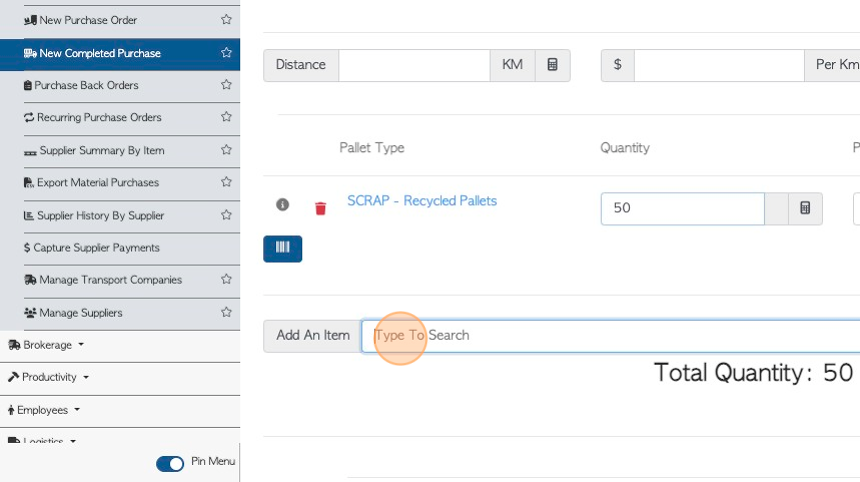This screenshot has height=482, width=860.
Task: Click the Quantity field showing 50
Action: tap(682, 208)
